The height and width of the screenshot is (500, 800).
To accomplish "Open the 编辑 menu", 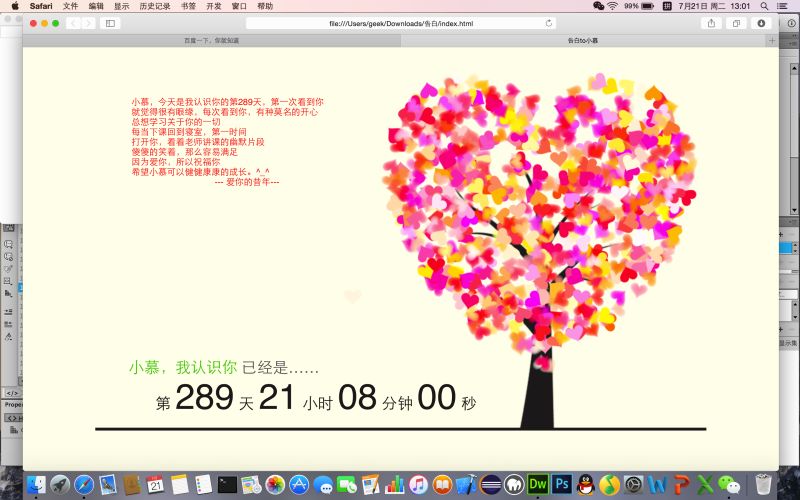I will point(96,6).
